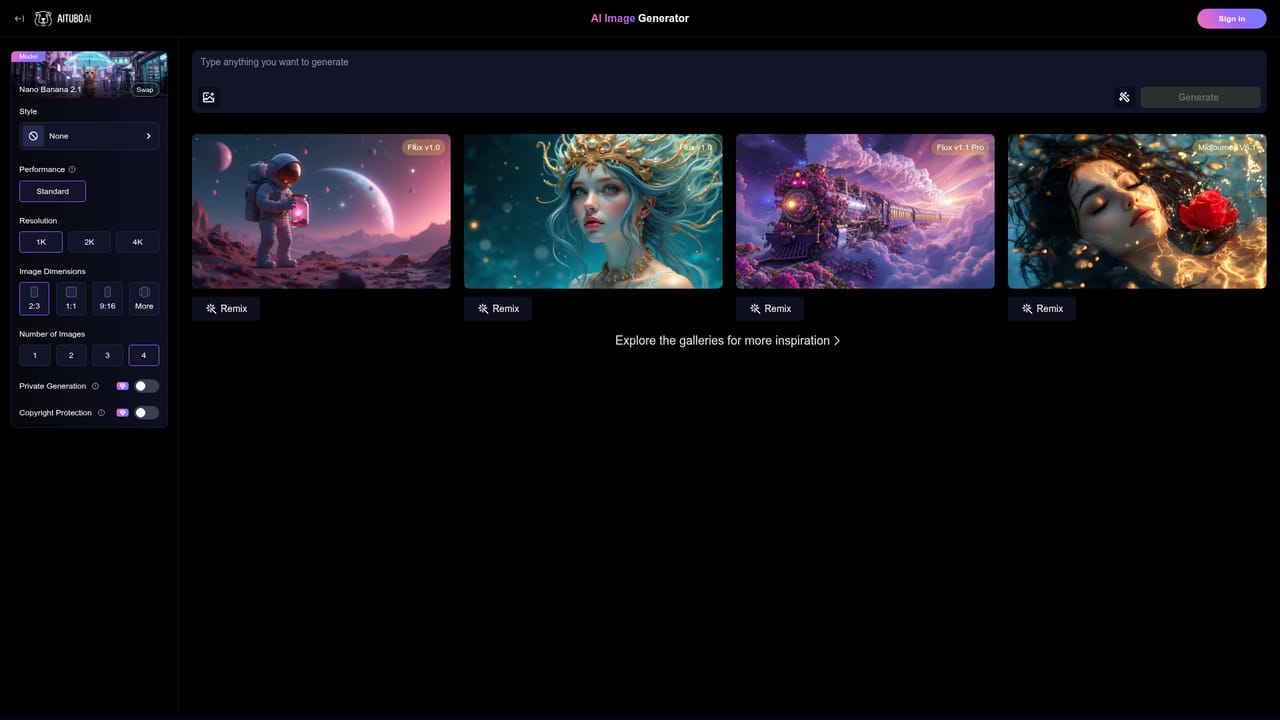This screenshot has height=720, width=1280.
Task: Remix the flower train Flux v1.1 Pro image
Action: (x=770, y=309)
